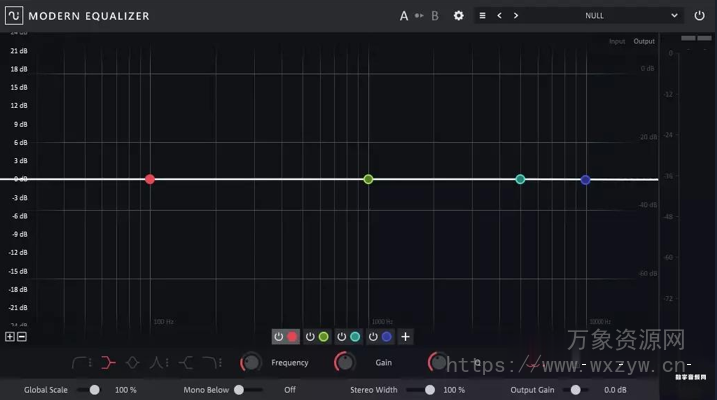The width and height of the screenshot is (717, 400).
Task: Select the green band node
Action: 368,179
